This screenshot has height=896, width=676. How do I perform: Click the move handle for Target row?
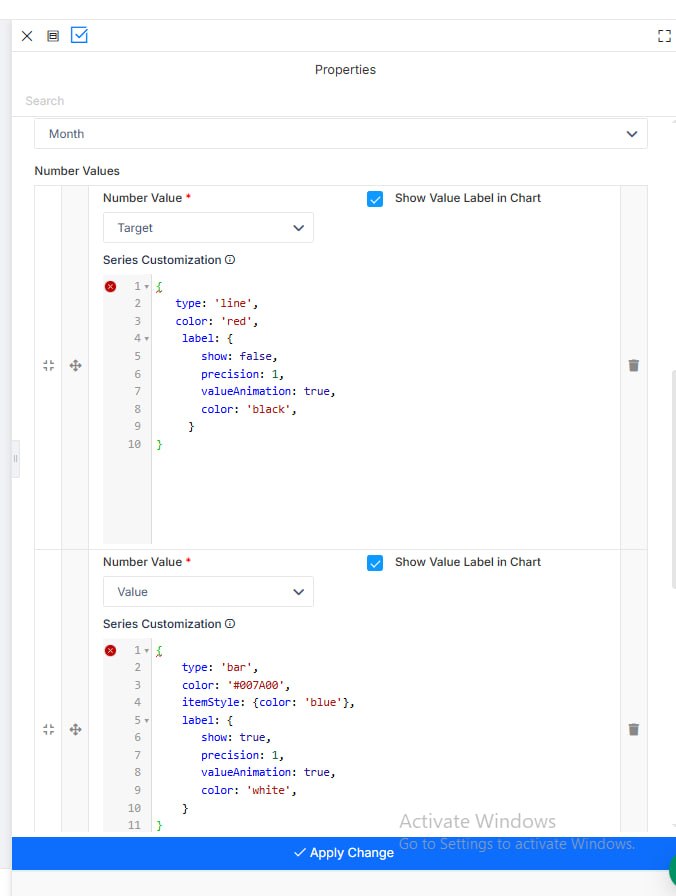point(75,366)
